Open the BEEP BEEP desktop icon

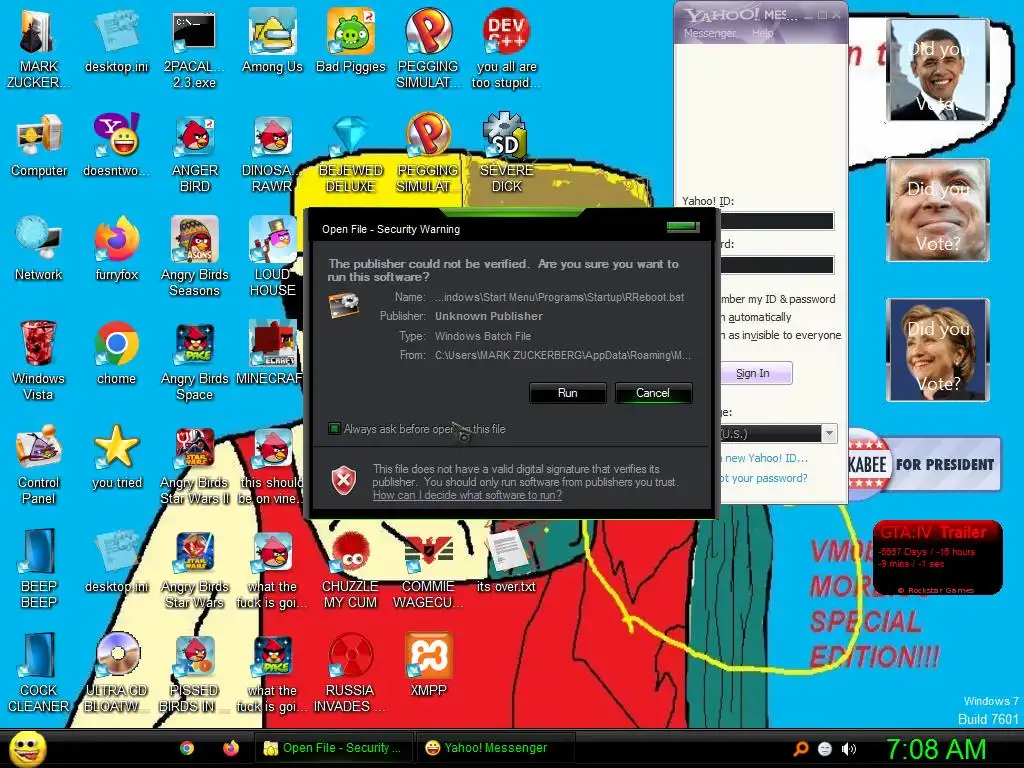[39, 568]
